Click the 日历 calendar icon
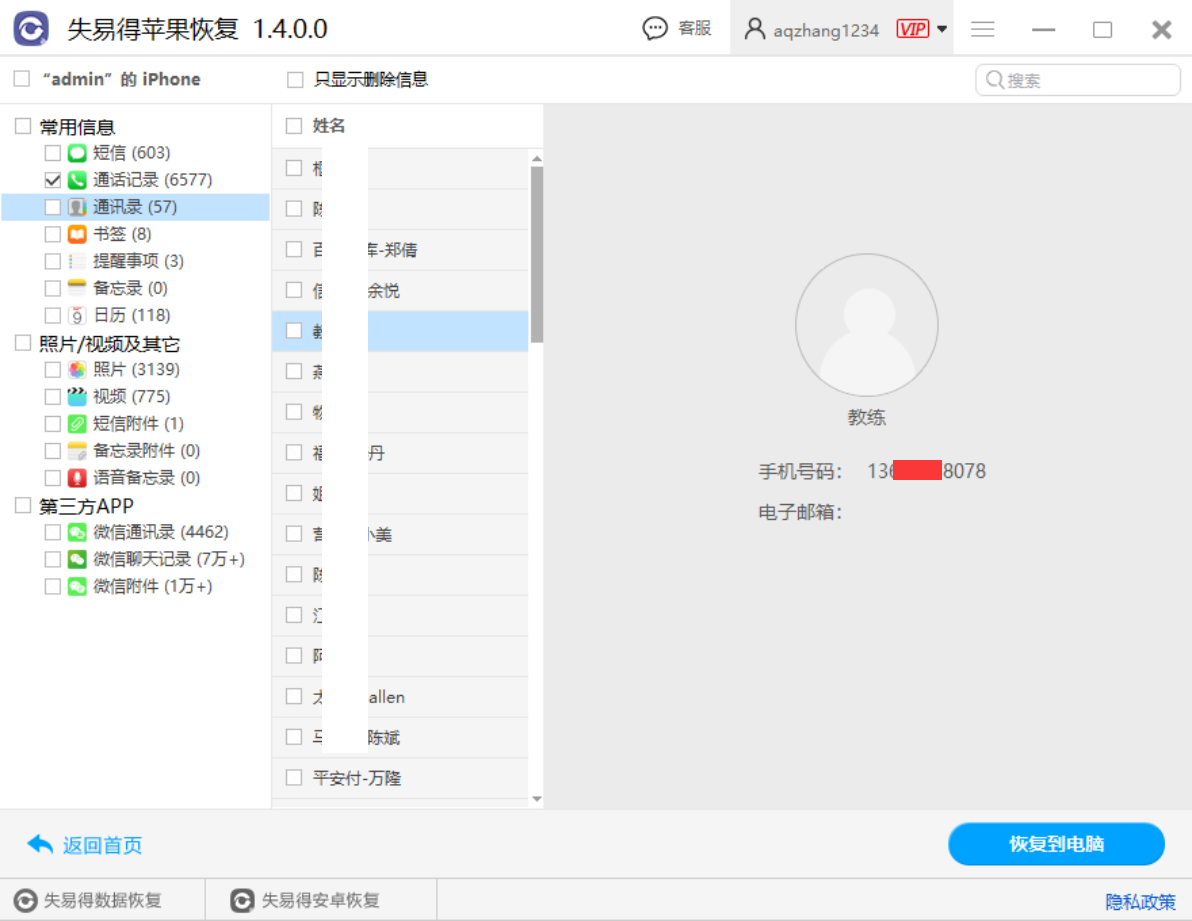Screen dimensions: 1192x921 pos(77,315)
